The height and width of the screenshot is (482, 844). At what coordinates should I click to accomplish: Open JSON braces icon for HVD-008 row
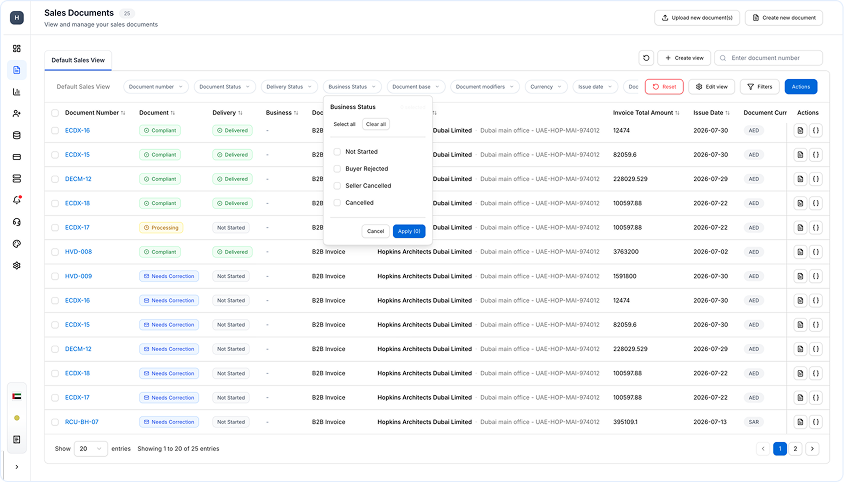tap(815, 252)
